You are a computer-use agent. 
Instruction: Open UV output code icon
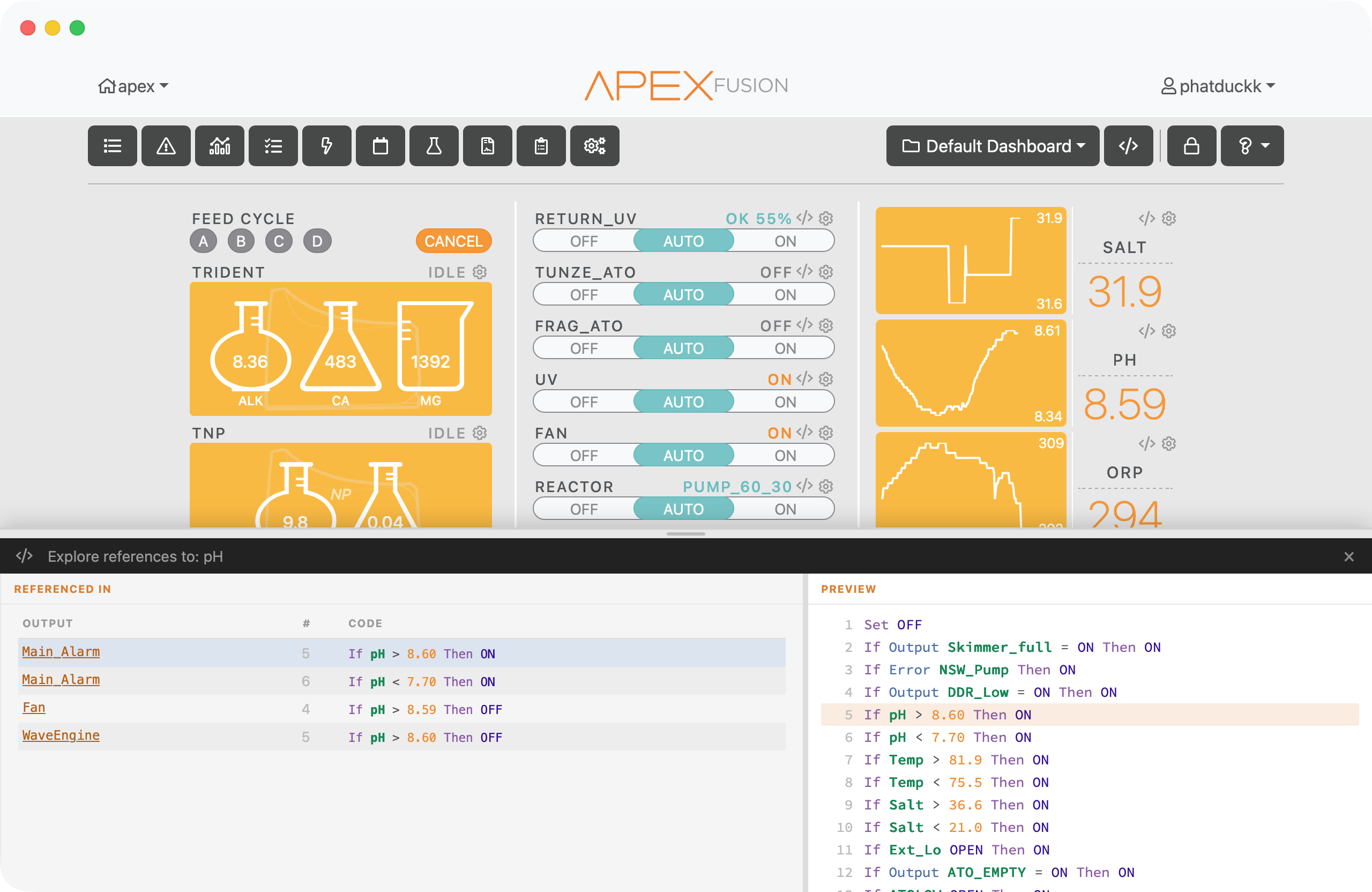click(805, 379)
